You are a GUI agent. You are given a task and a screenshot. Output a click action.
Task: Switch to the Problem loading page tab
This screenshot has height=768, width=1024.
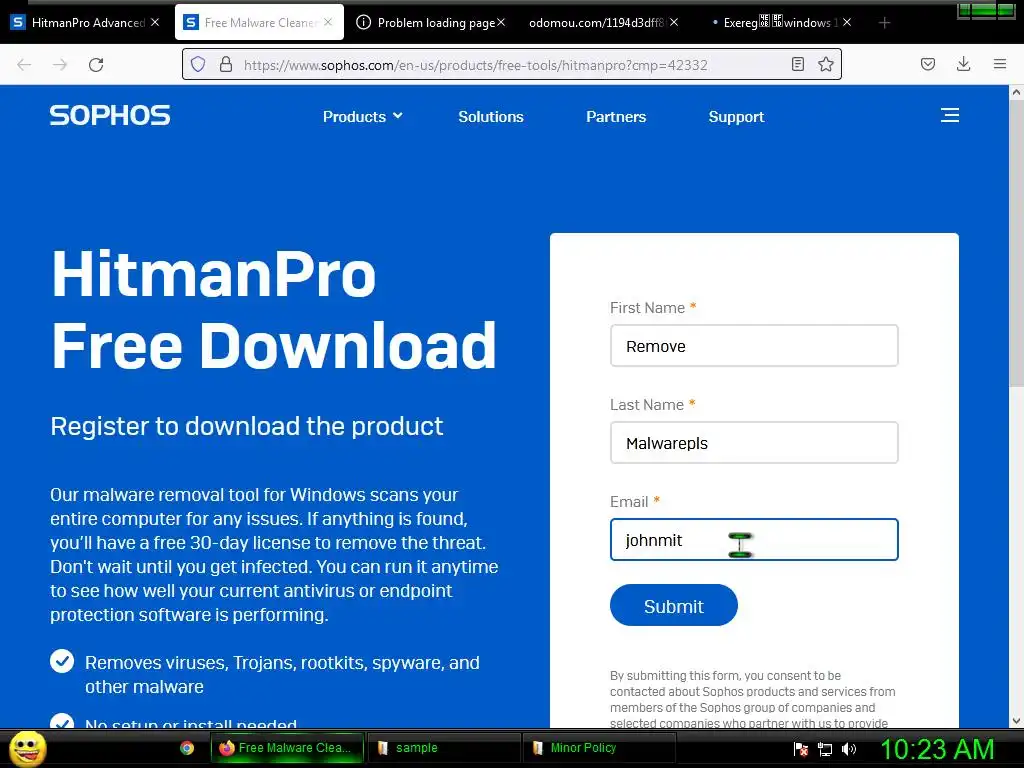[x=431, y=22]
